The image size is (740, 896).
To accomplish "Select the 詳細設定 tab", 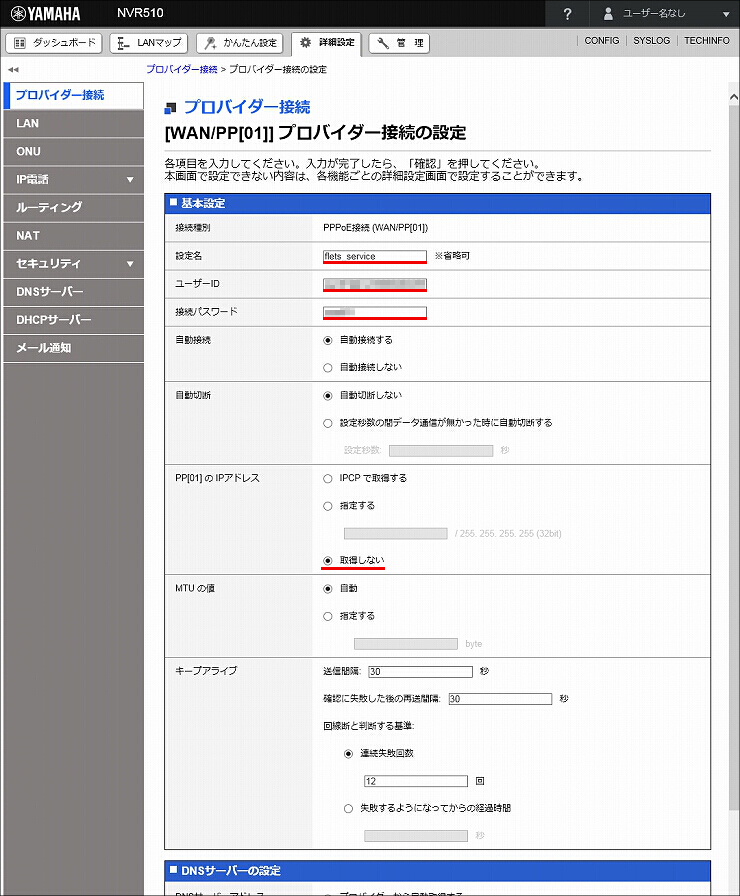I will [x=326, y=43].
